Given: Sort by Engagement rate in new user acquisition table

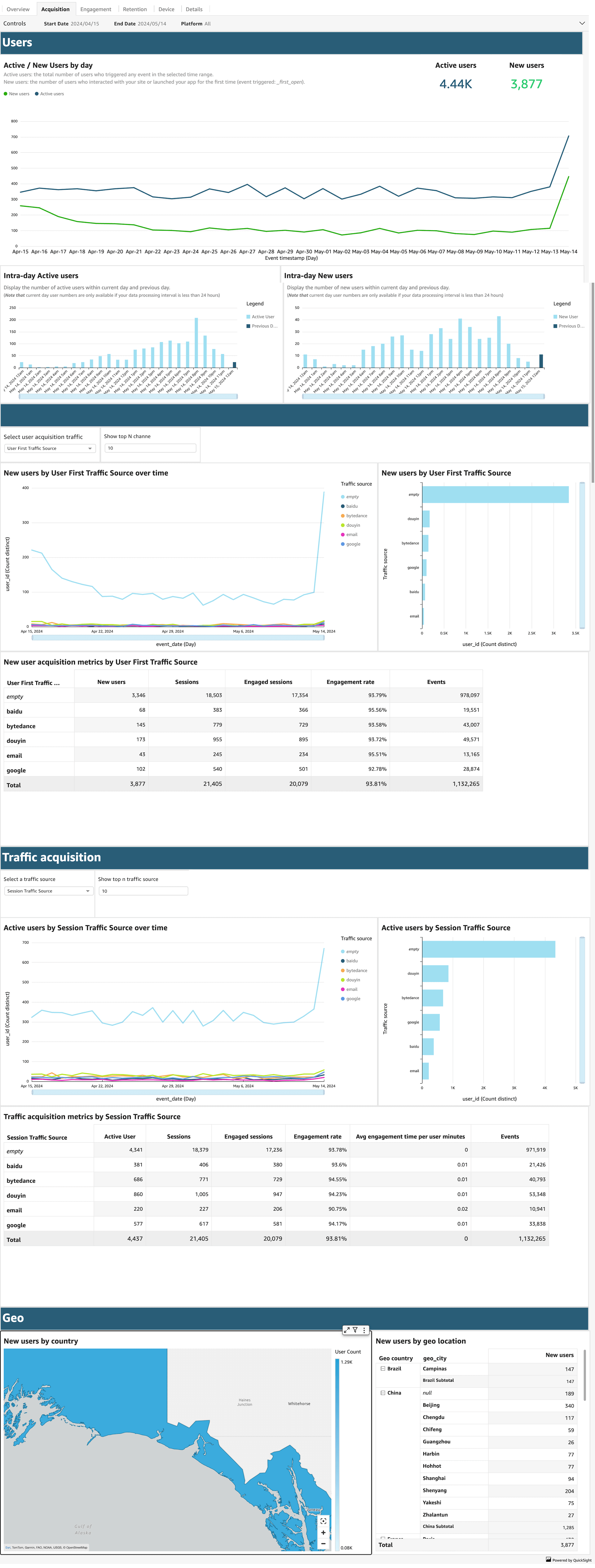Looking at the screenshot, I should click(x=350, y=682).
